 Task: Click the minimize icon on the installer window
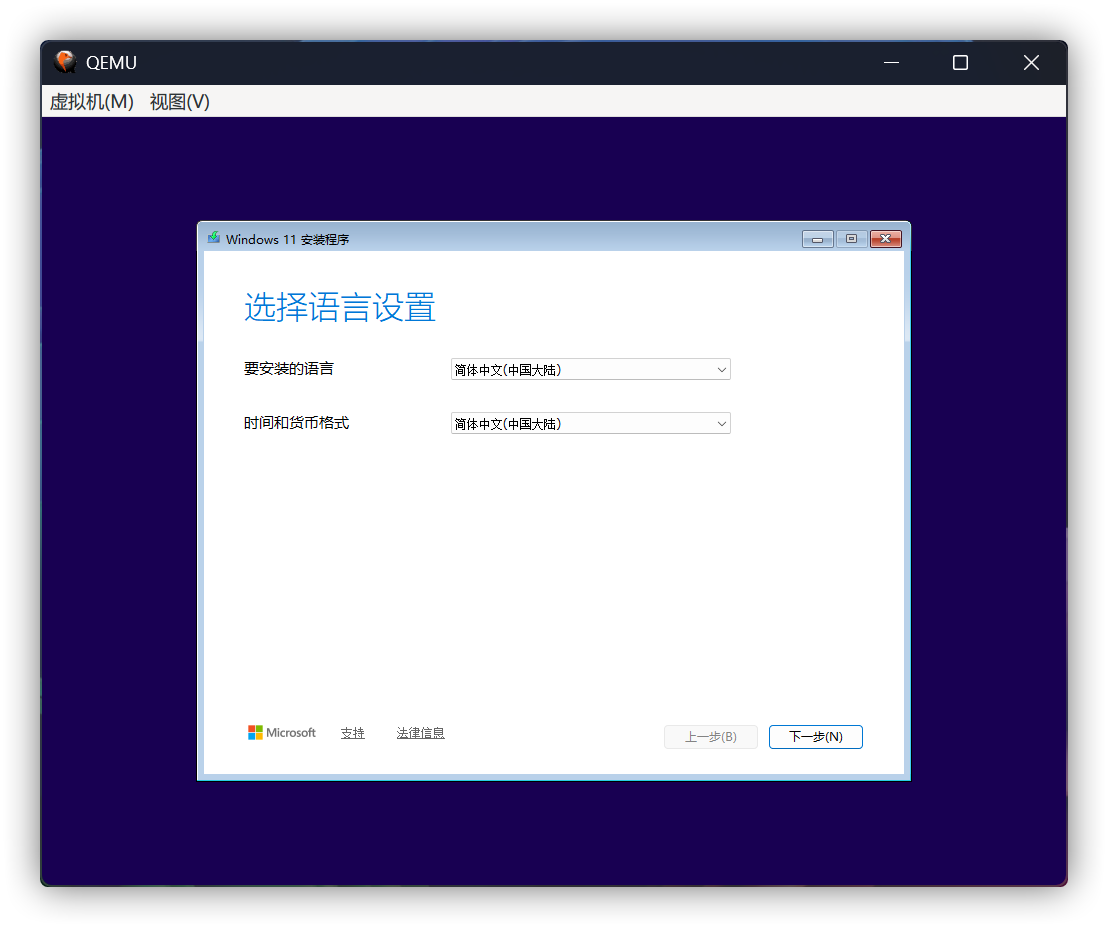tap(817, 239)
